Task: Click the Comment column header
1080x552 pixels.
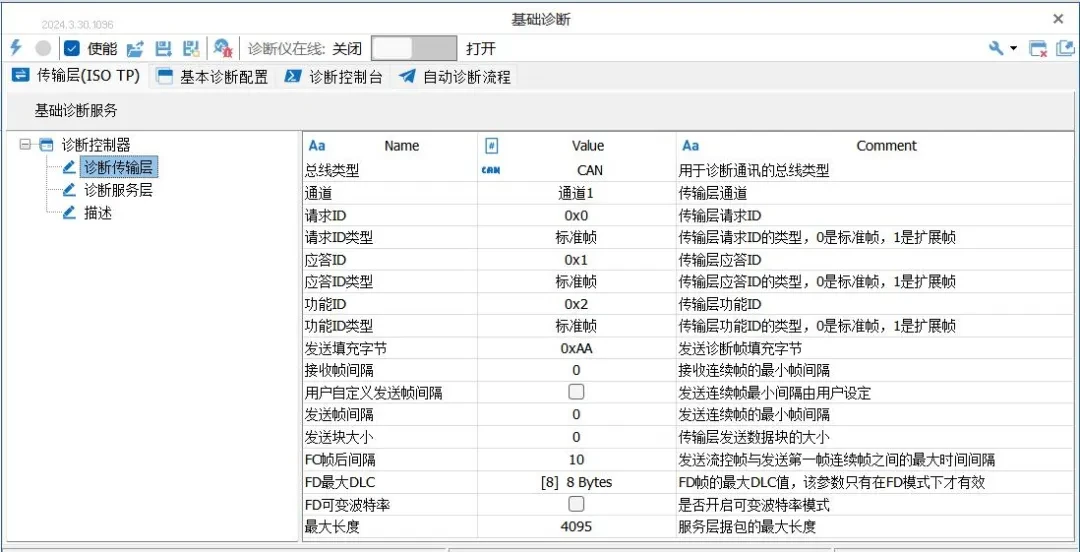Action: point(886,145)
